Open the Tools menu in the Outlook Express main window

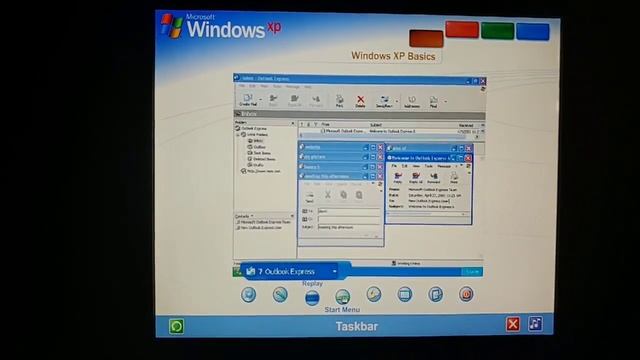277,87
